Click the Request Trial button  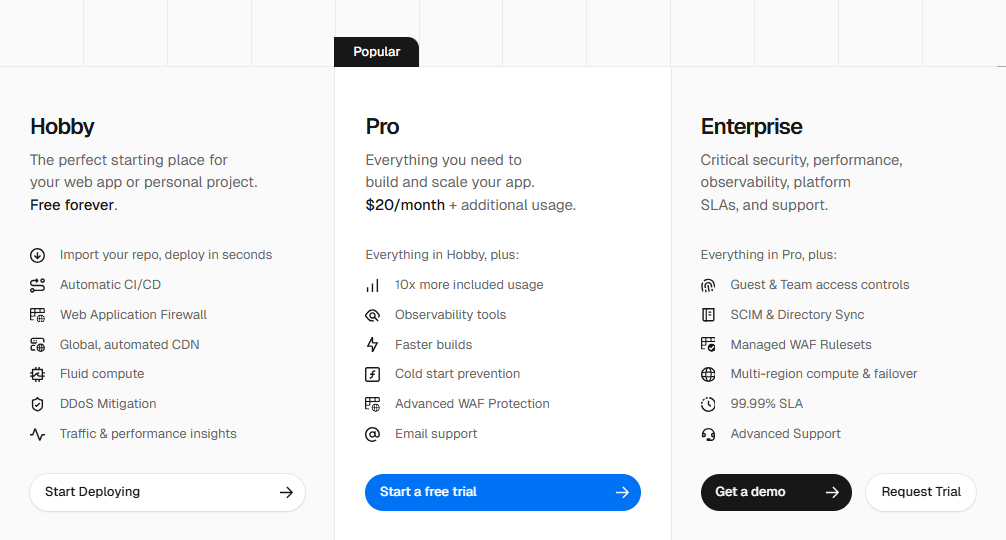pos(920,492)
